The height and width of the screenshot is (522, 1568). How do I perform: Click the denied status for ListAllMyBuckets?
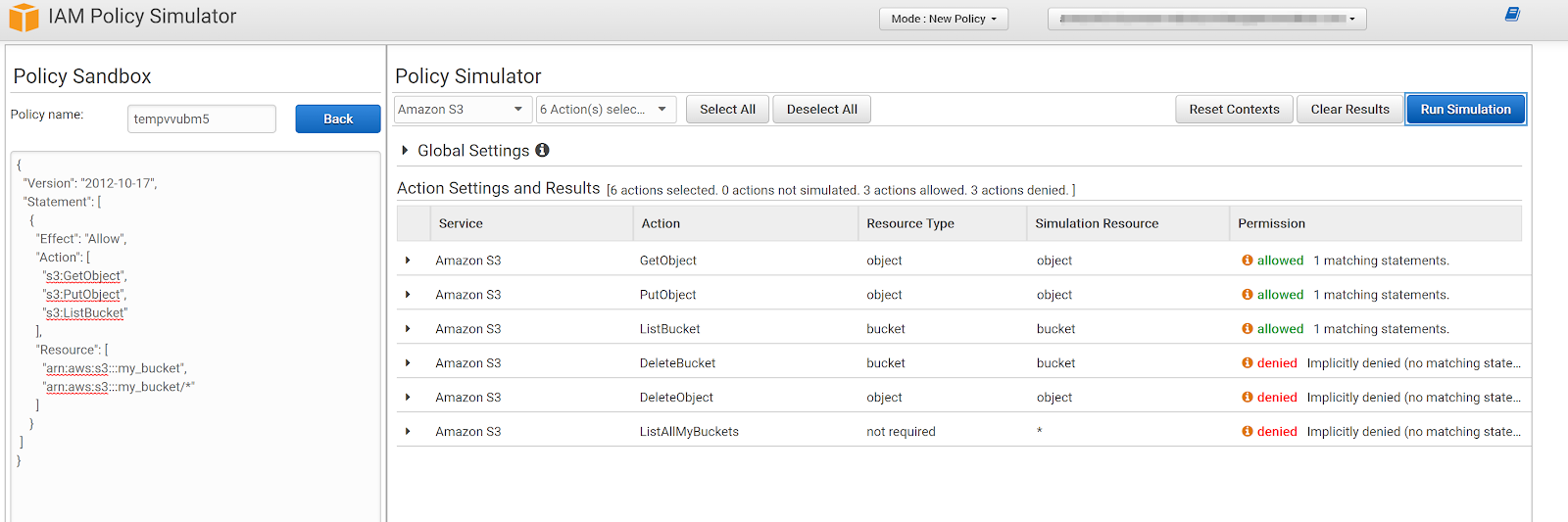click(1277, 432)
